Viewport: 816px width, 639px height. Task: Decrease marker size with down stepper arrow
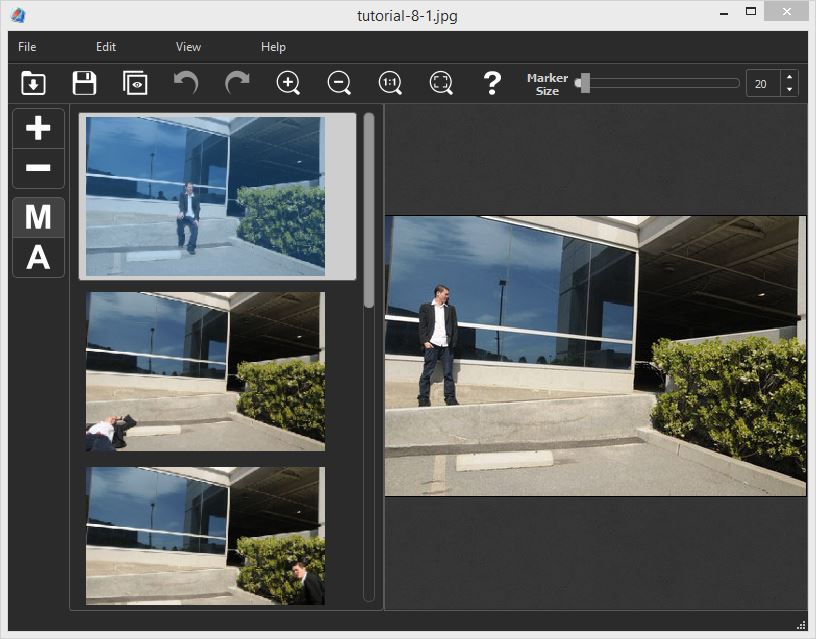791,90
